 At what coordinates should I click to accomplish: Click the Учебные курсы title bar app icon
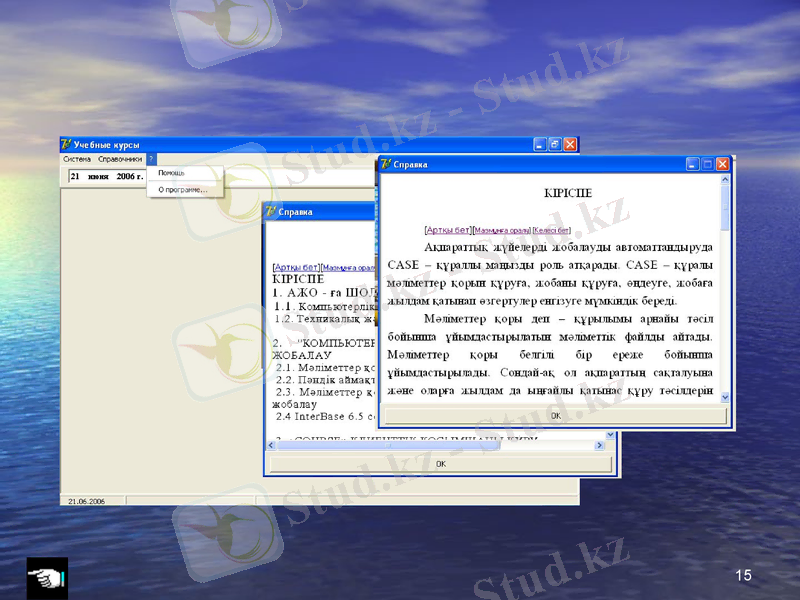(x=66, y=145)
